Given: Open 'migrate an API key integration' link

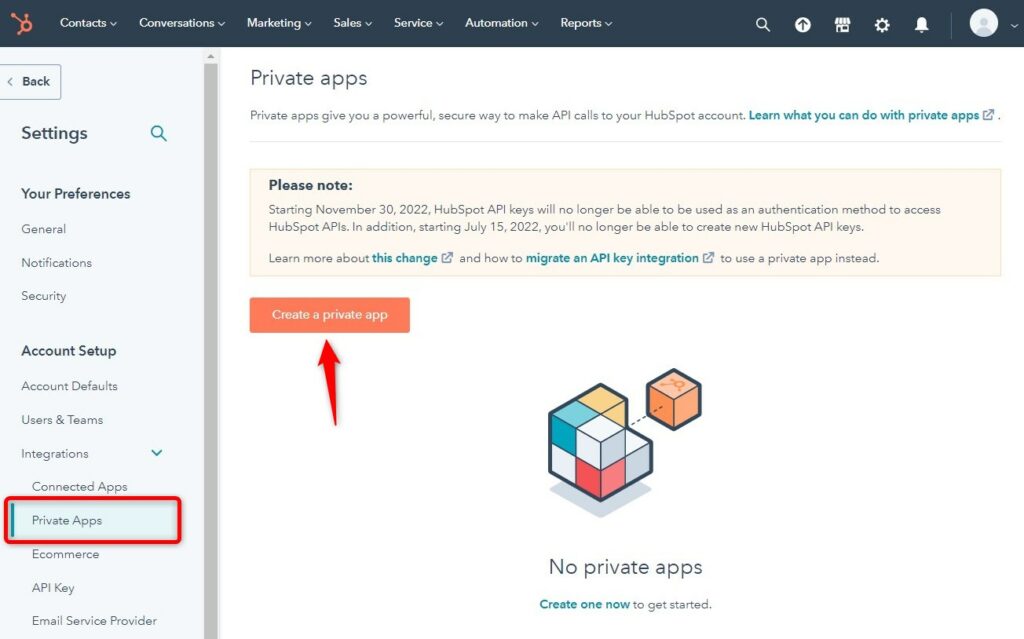Looking at the screenshot, I should pyautogui.click(x=612, y=258).
